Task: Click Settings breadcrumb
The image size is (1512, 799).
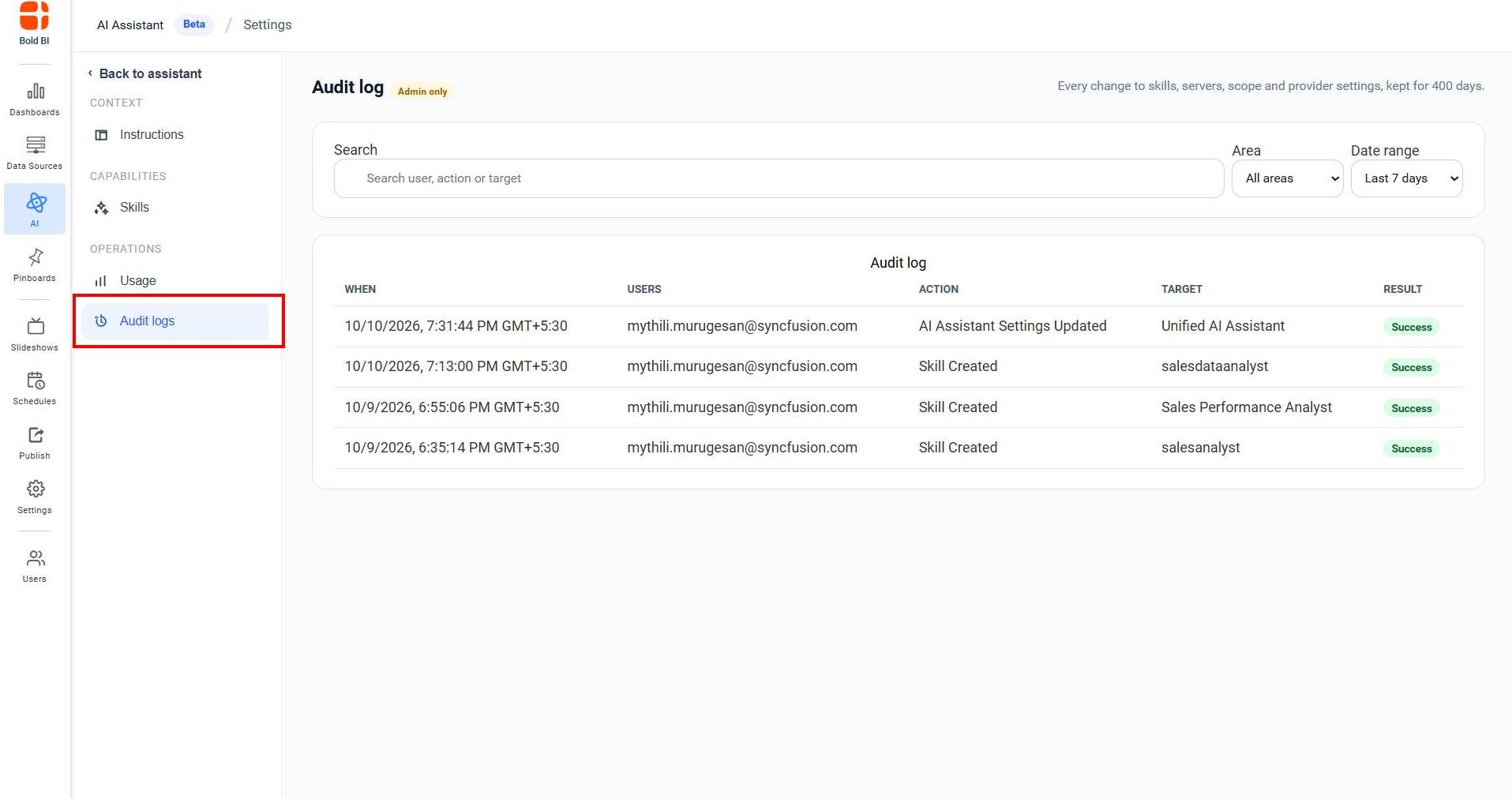Action: pyautogui.click(x=268, y=25)
